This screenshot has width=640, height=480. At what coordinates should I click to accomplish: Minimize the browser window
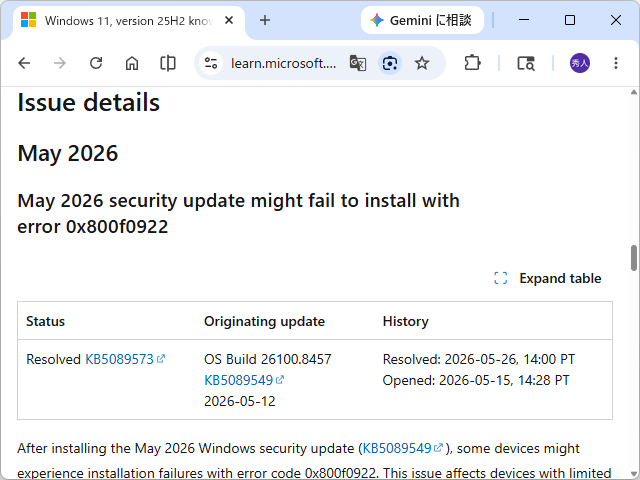524,20
